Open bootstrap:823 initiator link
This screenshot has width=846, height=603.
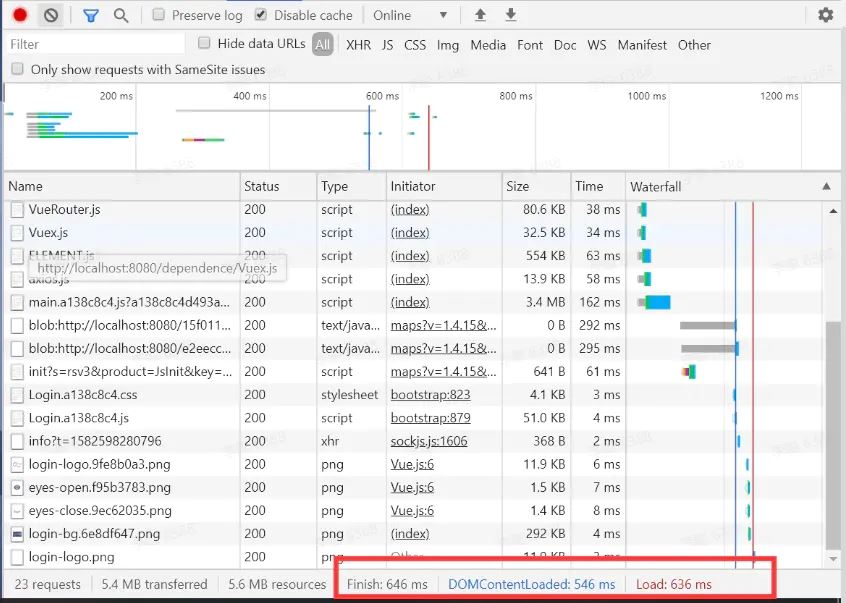pyautogui.click(x=431, y=395)
